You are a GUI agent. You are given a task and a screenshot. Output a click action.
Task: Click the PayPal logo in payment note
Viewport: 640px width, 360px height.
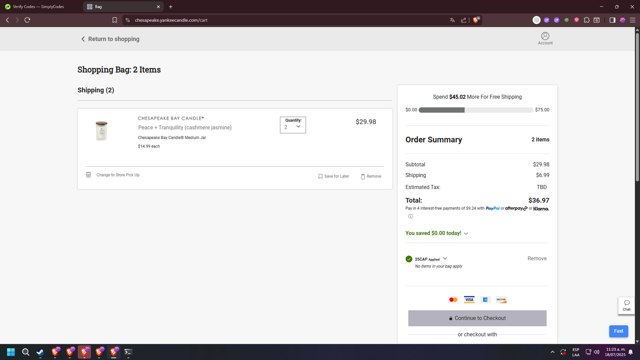[493, 208]
